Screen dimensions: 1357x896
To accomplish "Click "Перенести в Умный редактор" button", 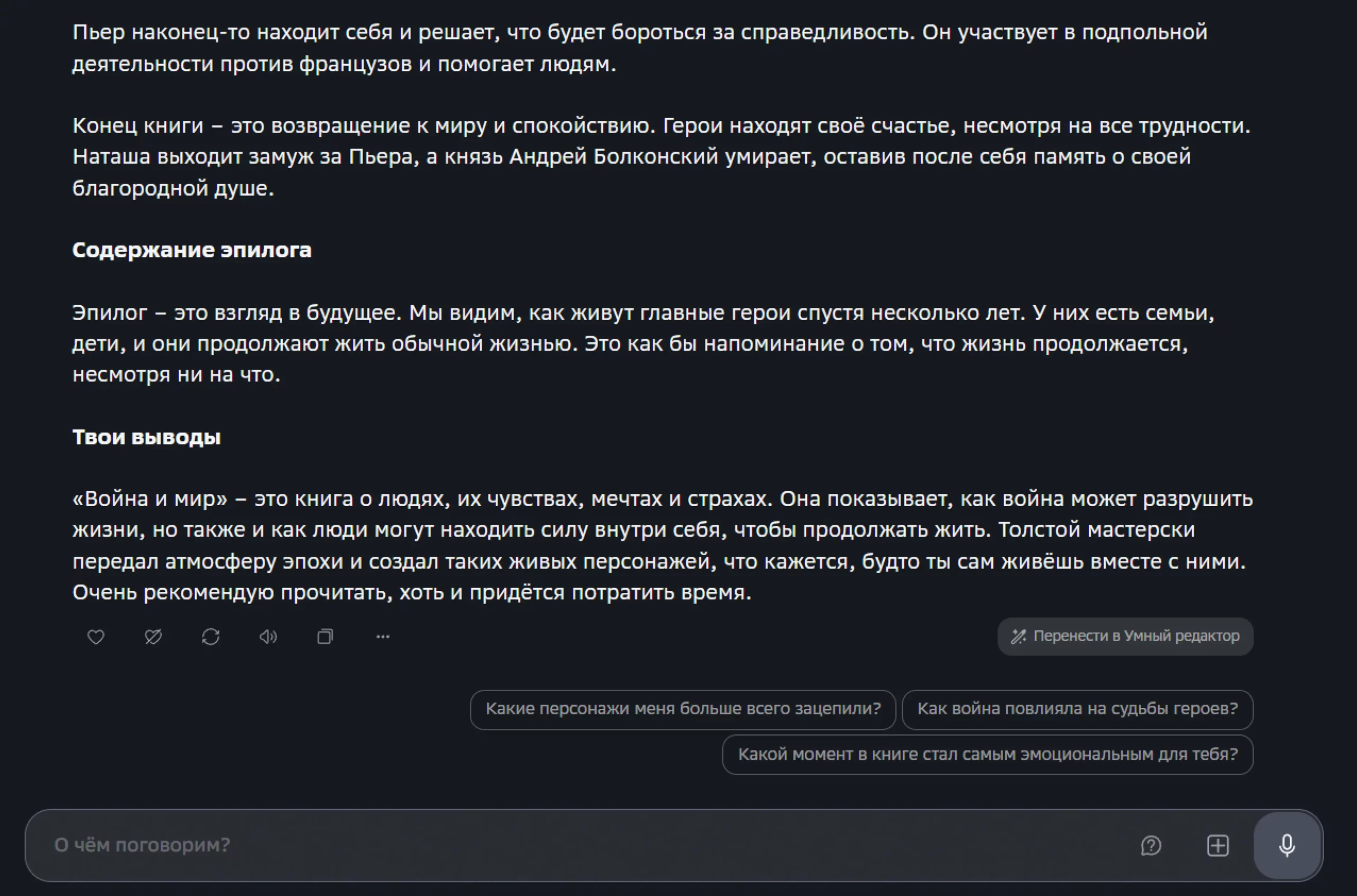I will [x=1125, y=636].
